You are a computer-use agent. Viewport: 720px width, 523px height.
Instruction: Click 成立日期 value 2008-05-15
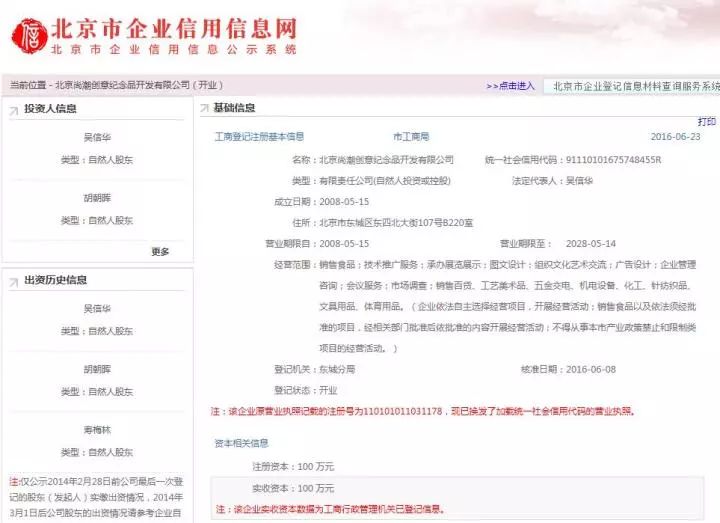[x=344, y=202]
